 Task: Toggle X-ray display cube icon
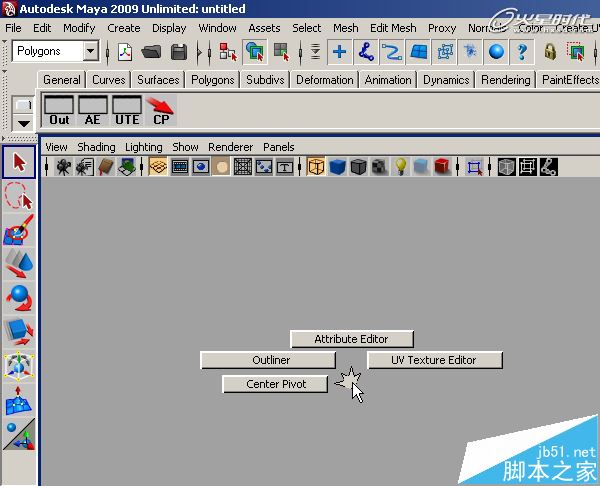(x=507, y=167)
